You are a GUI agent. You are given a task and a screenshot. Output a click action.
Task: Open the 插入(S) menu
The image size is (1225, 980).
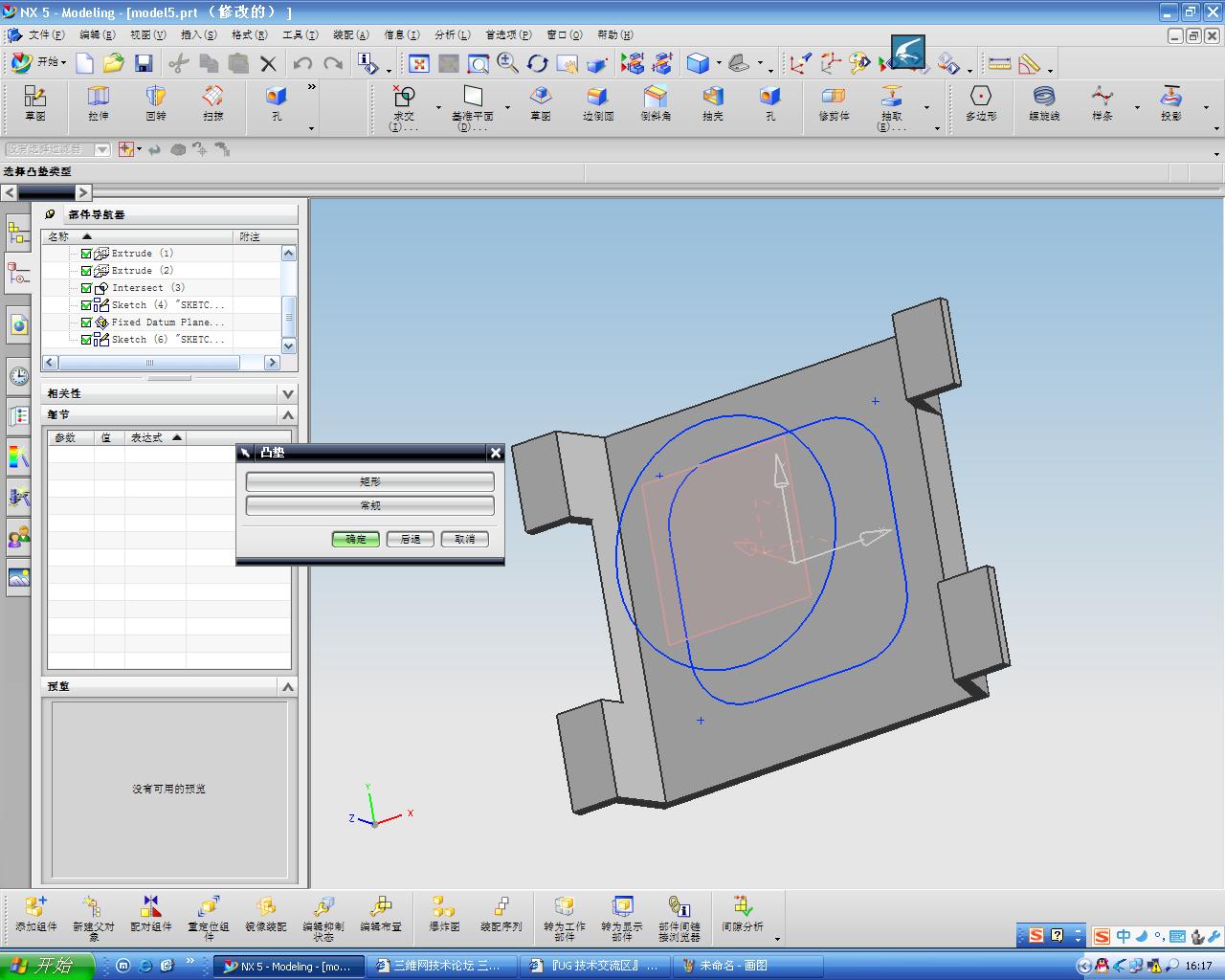click(x=198, y=34)
